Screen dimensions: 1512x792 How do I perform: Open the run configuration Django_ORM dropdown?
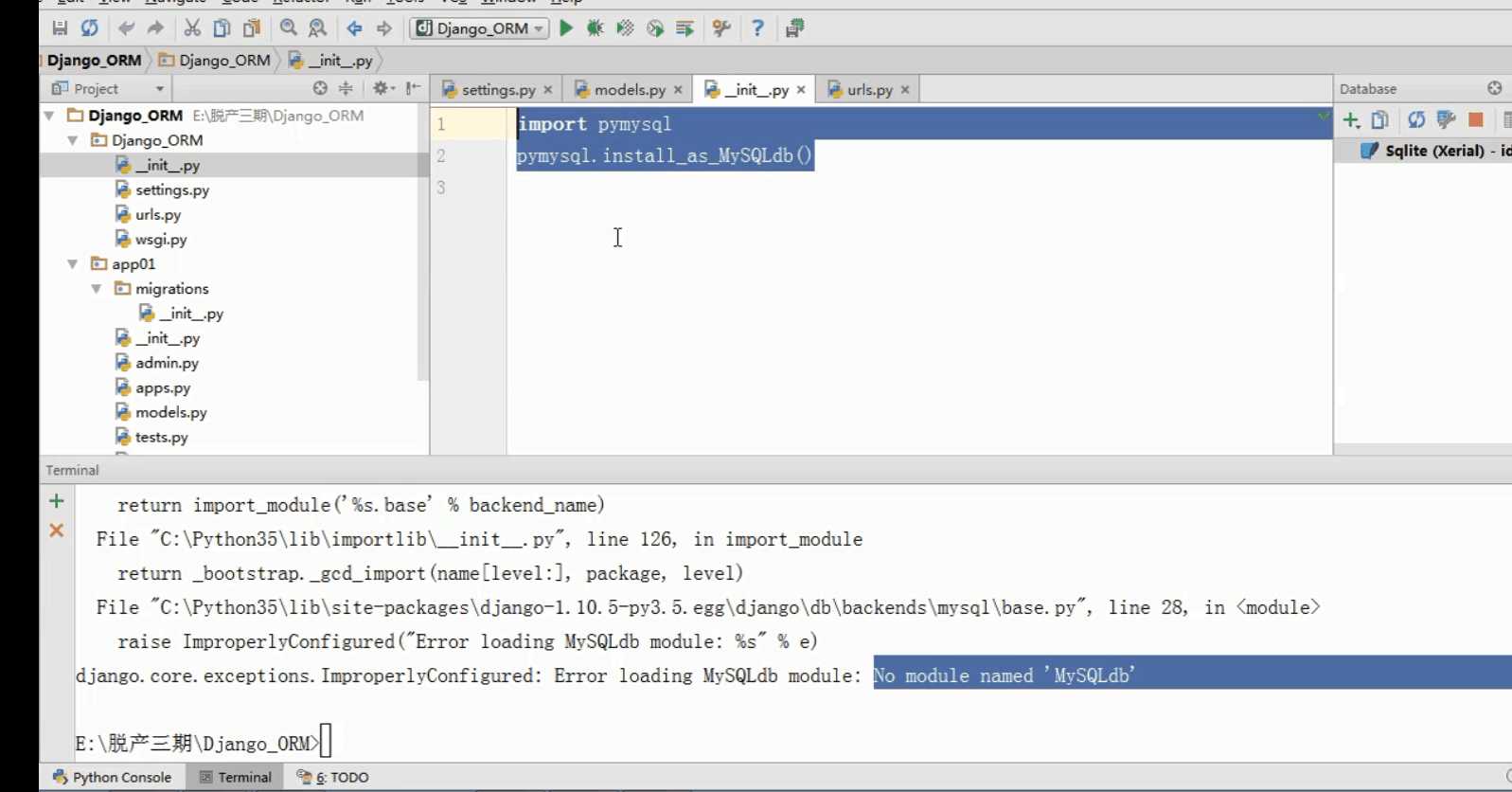[x=479, y=28]
